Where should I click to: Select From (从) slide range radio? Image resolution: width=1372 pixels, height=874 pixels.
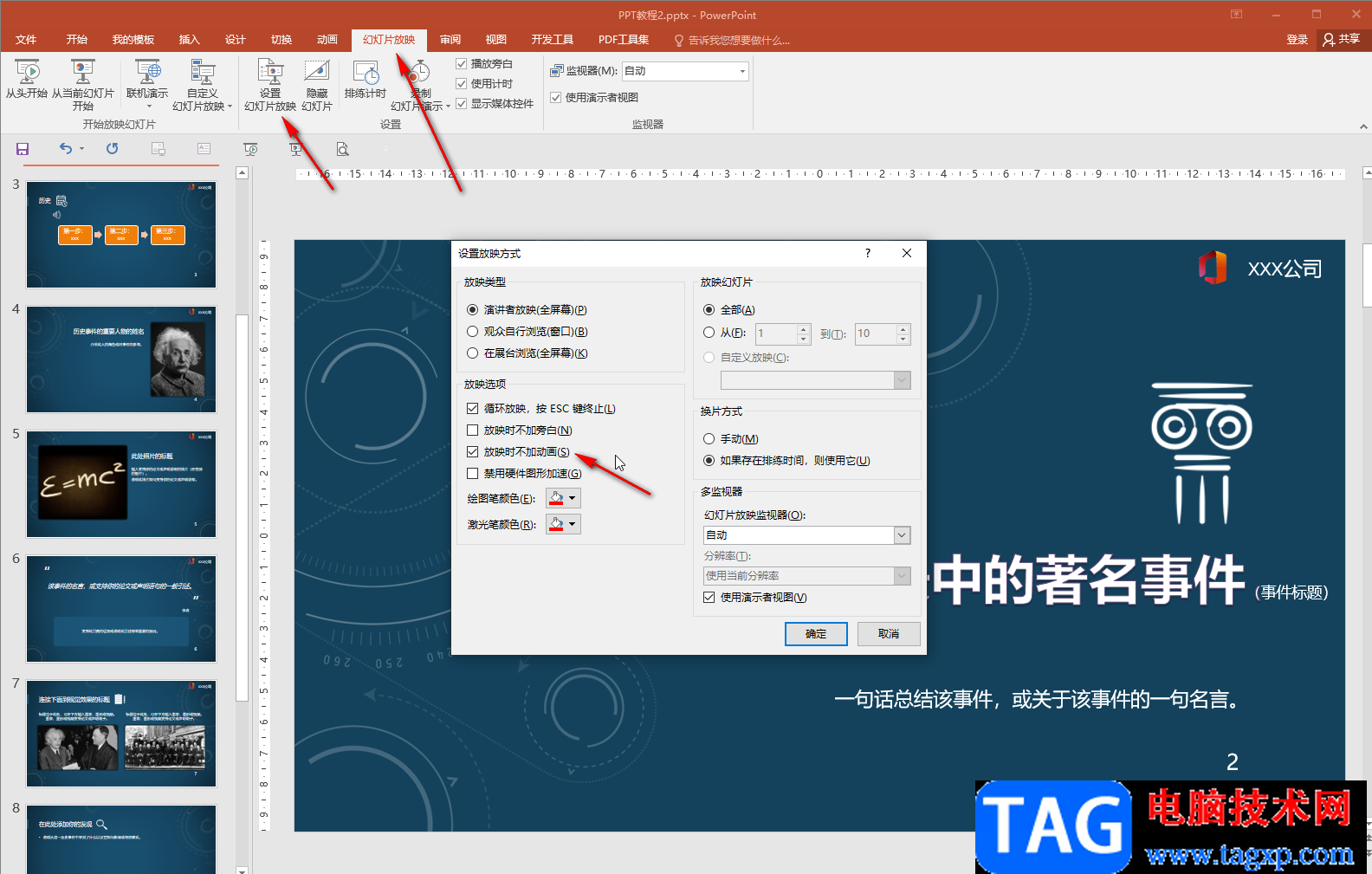[x=709, y=332]
